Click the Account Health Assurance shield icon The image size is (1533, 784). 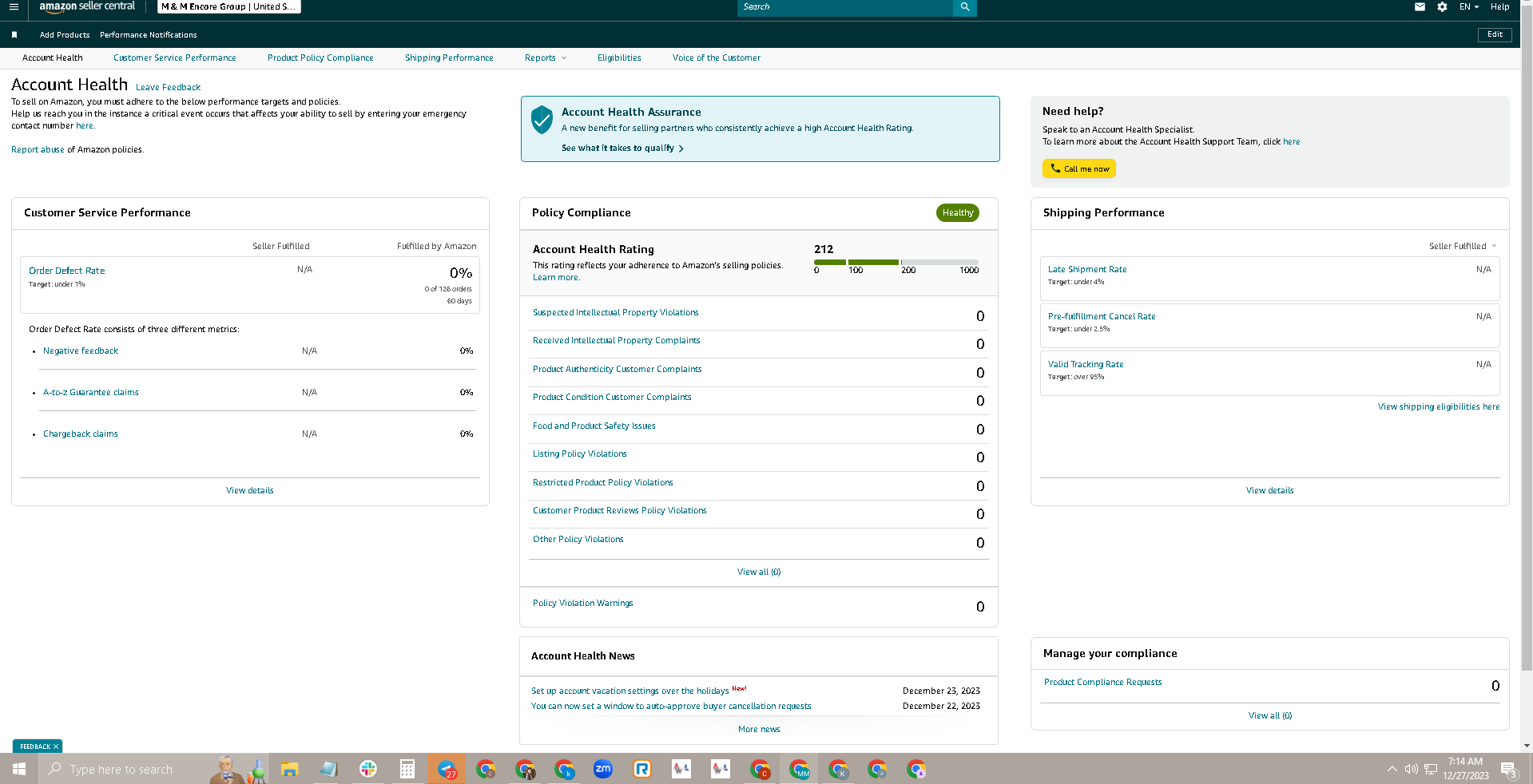pos(542,120)
